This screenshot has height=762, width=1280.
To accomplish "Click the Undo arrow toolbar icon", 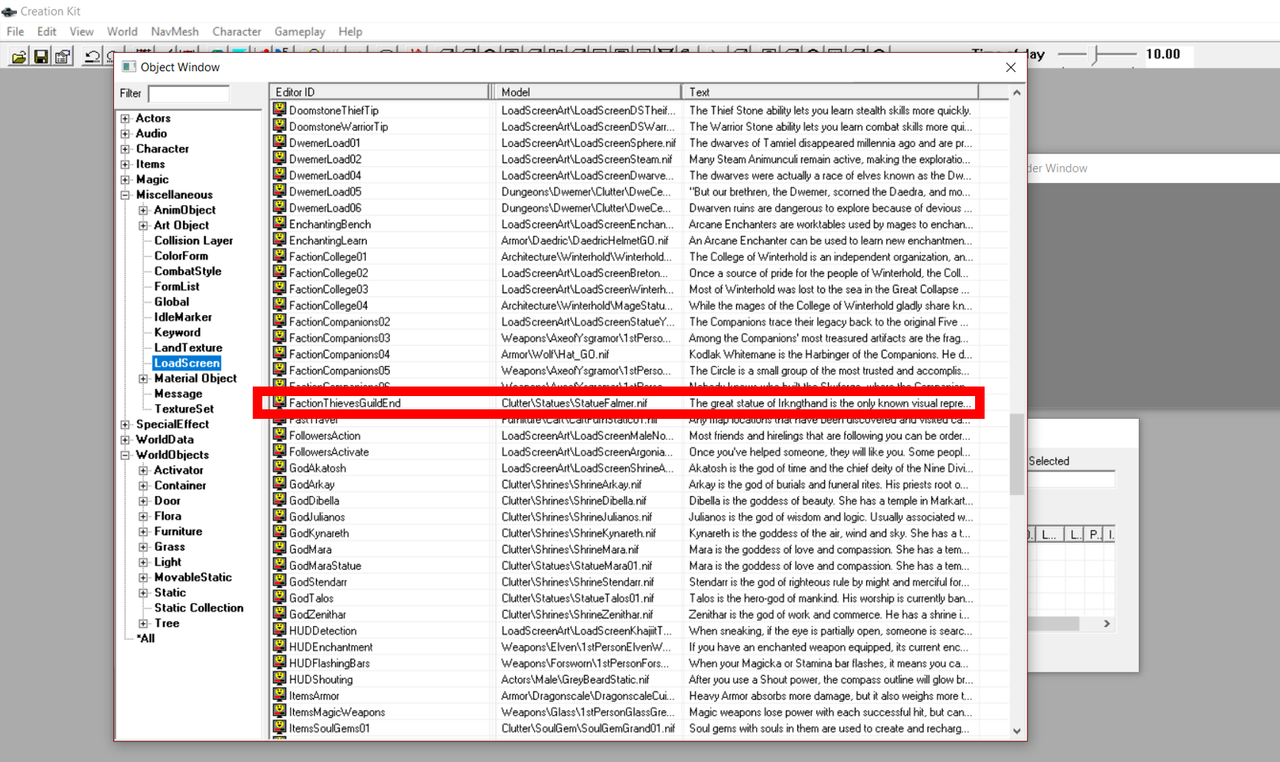I will pyautogui.click(x=92, y=57).
